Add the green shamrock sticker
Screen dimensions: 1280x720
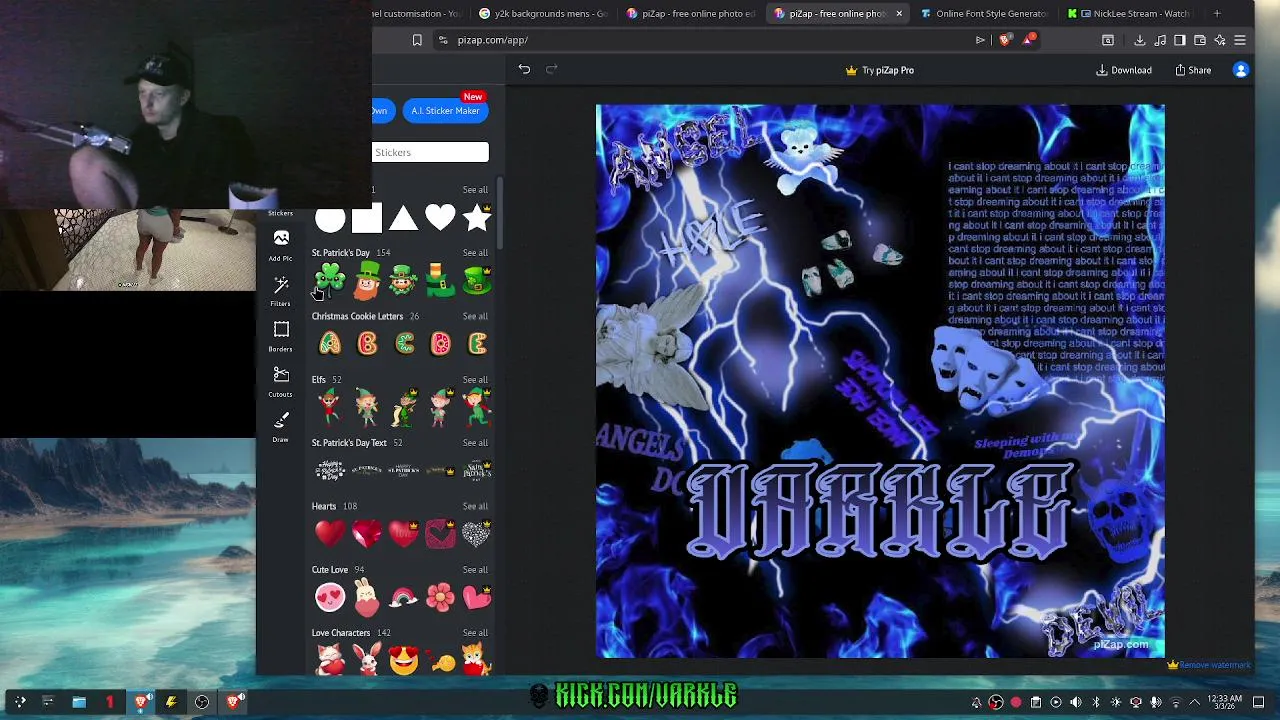pos(330,280)
